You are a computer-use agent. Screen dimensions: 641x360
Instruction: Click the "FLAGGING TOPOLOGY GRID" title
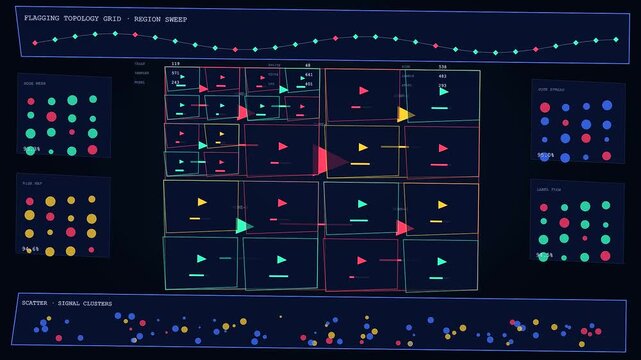72,18
